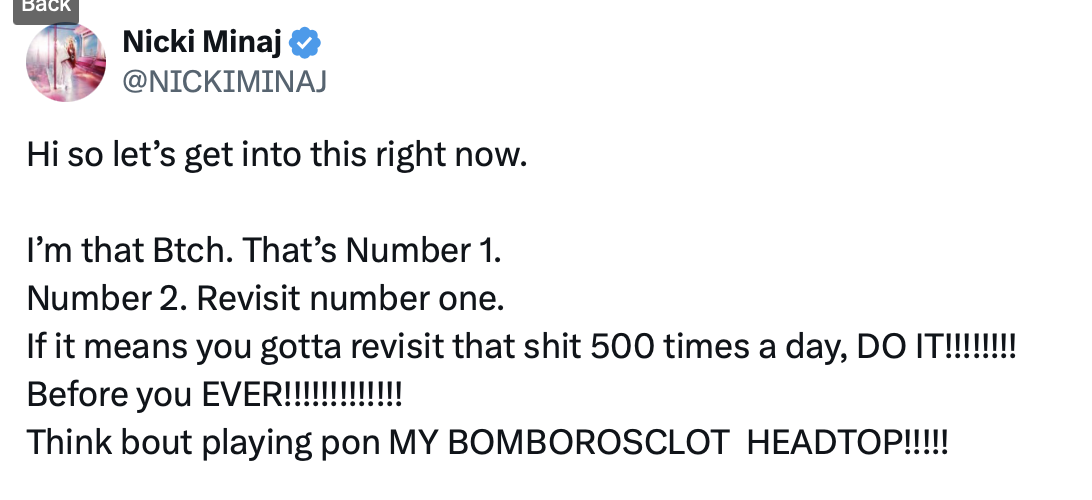Image resolution: width=1092 pixels, height=500 pixels.
Task: Click the line "I'm that Btch. That's Number 1."
Action: point(264,250)
